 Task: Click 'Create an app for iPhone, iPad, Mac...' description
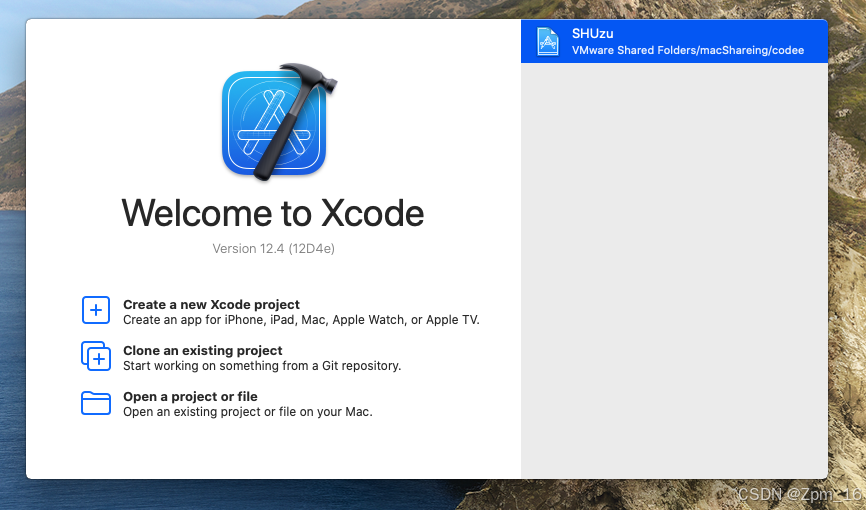click(x=301, y=320)
